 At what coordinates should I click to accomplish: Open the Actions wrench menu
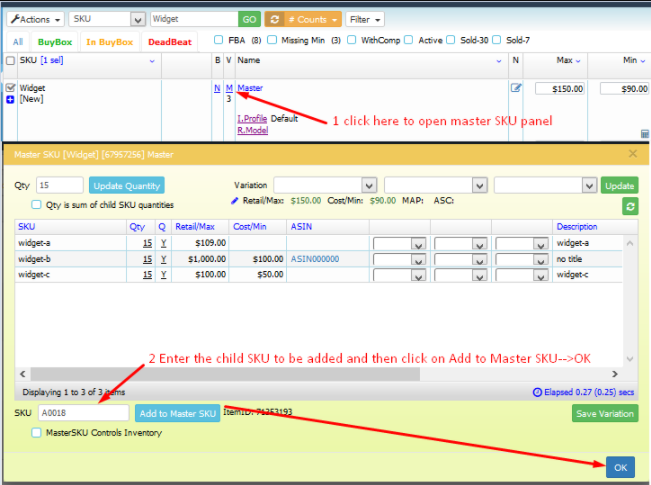click(38, 19)
